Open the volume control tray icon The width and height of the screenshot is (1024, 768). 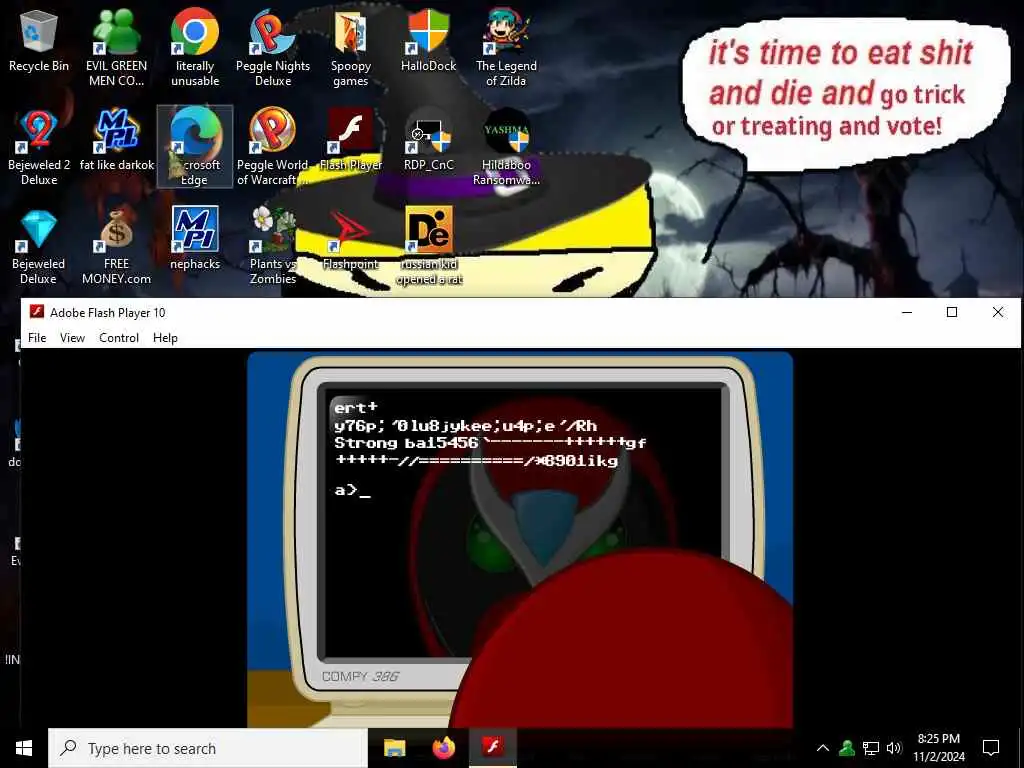[894, 748]
